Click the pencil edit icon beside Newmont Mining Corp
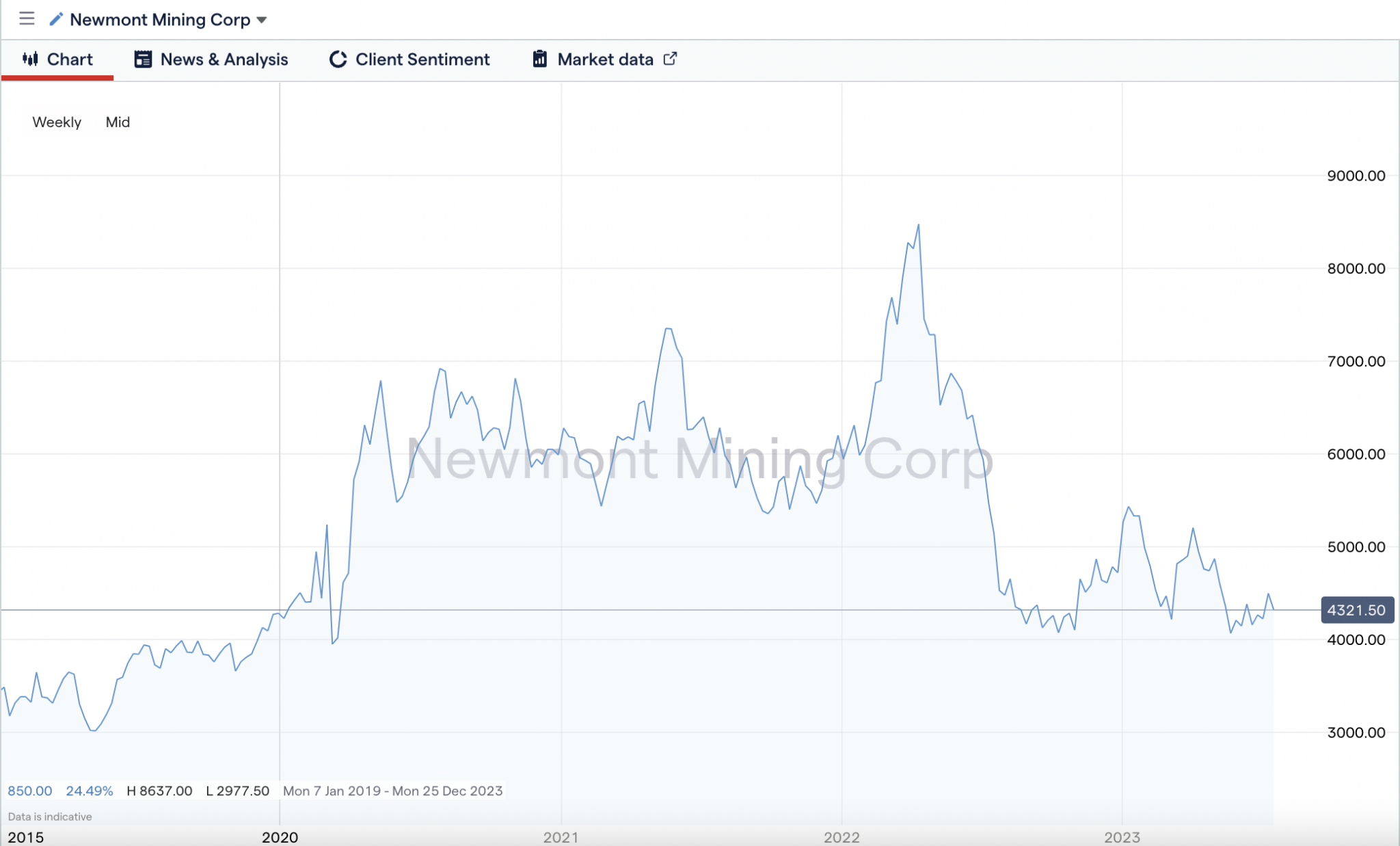The image size is (1400, 846). [55, 19]
